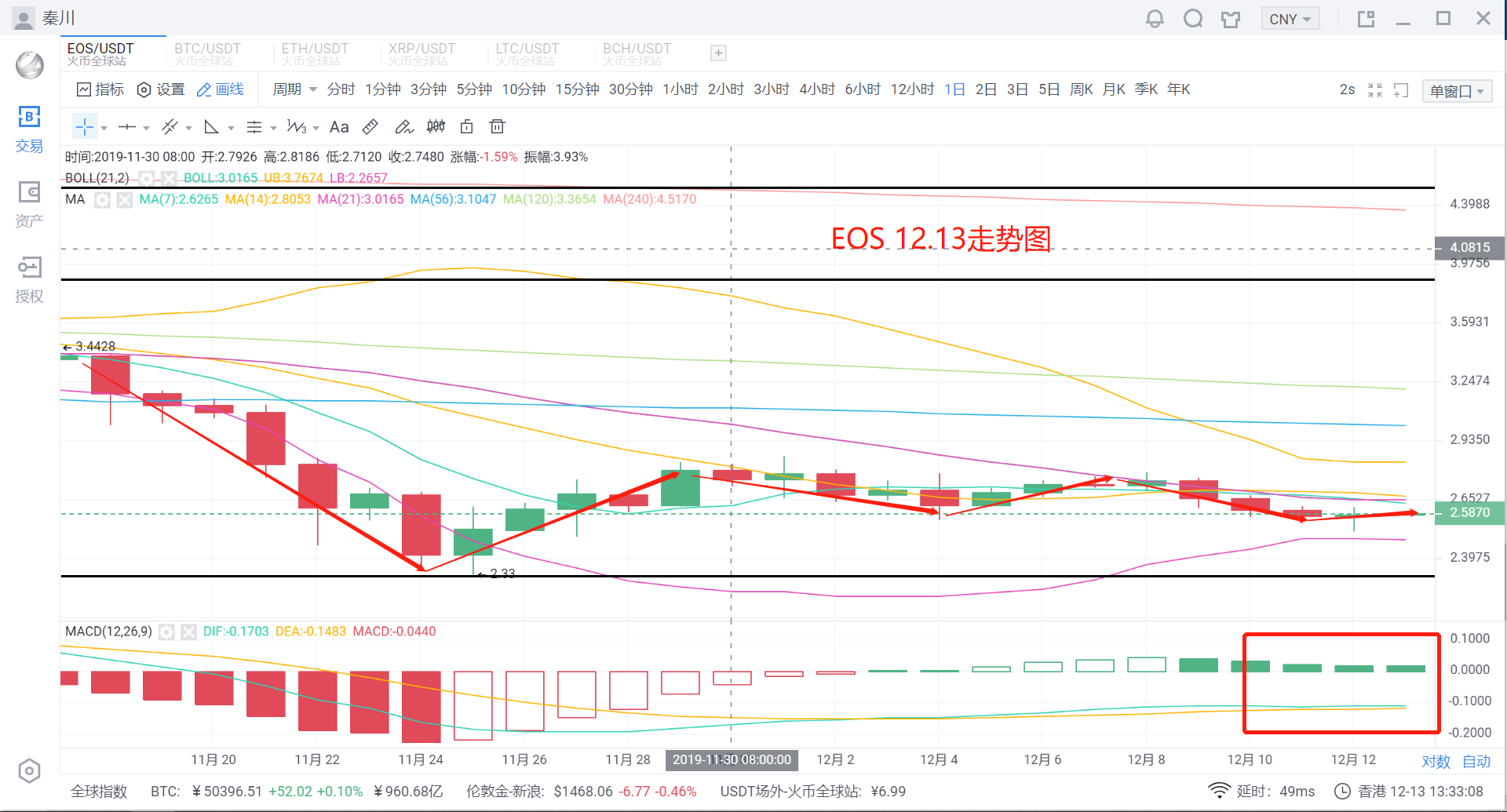The image size is (1507, 812).
Task: Expand the 周期 period dropdown
Action: (x=294, y=89)
